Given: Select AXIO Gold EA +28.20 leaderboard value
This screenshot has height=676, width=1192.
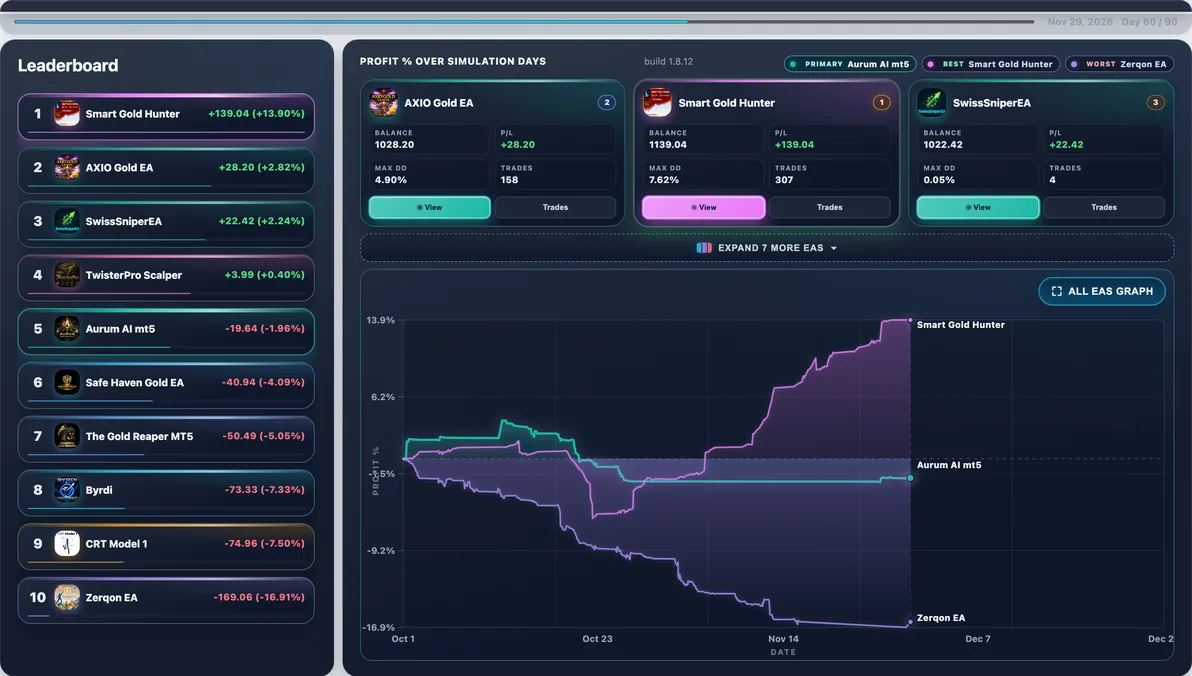Looking at the screenshot, I should point(262,167).
